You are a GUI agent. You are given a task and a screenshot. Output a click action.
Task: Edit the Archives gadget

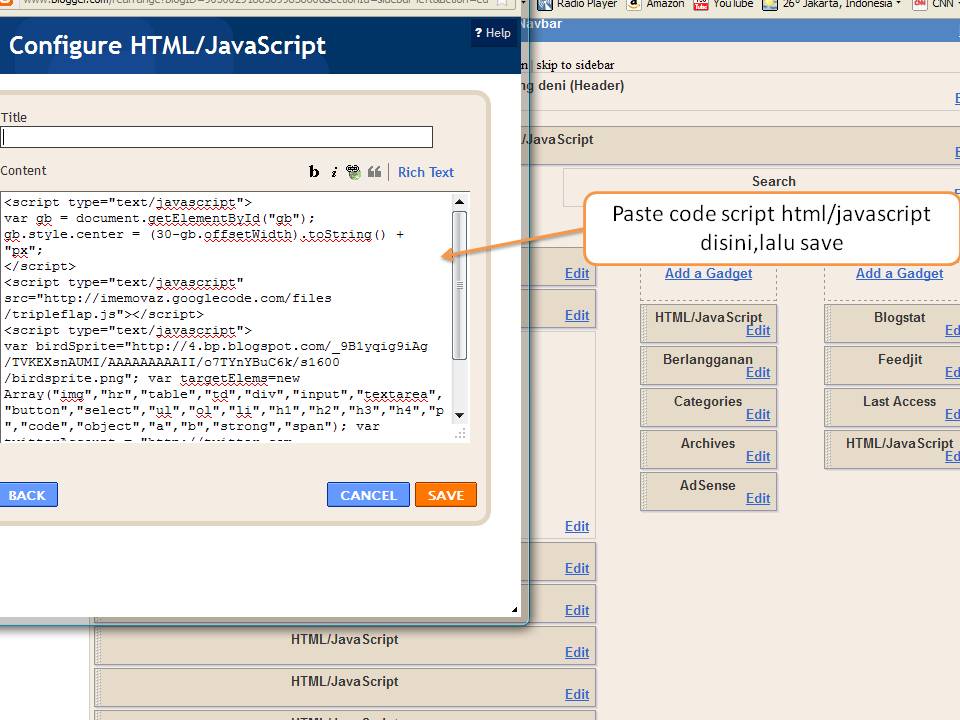[758, 456]
